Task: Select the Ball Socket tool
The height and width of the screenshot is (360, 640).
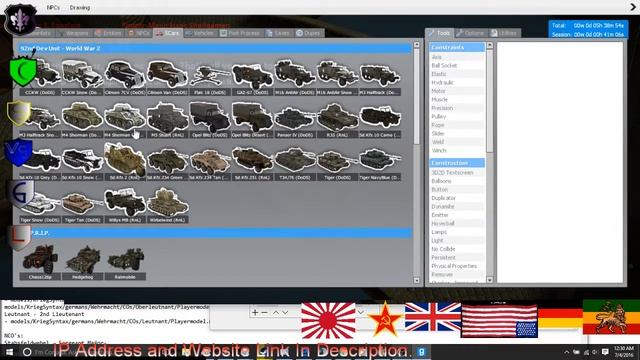Action: click(457, 65)
